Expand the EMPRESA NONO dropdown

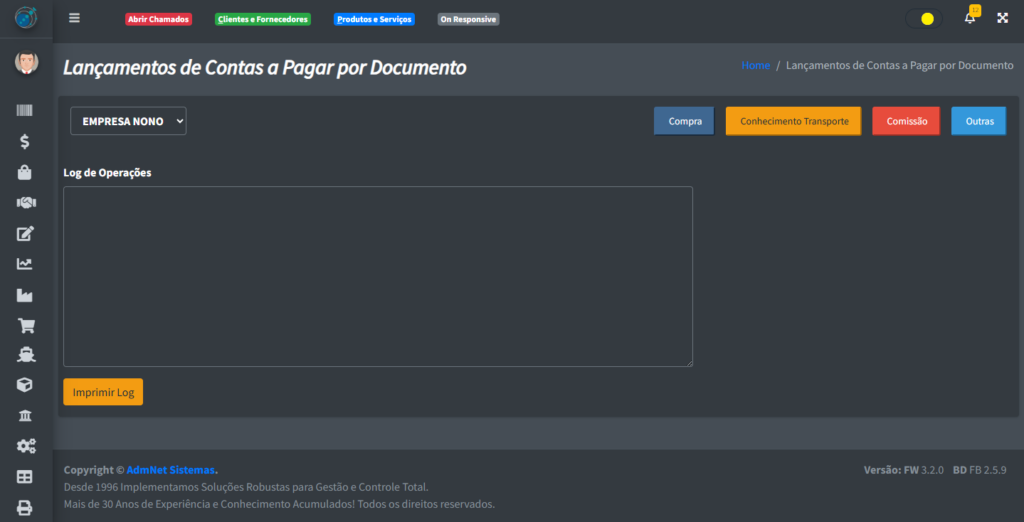(128, 121)
